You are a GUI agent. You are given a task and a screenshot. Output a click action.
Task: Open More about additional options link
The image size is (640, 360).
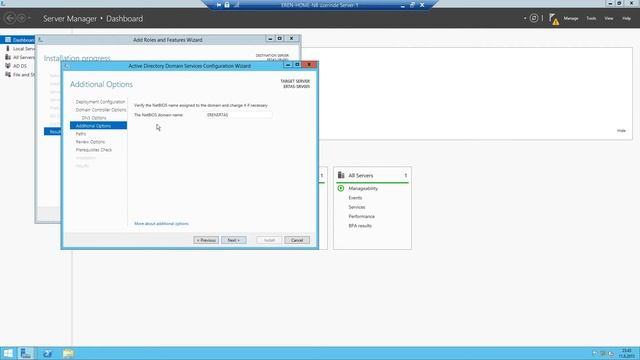[161, 224]
